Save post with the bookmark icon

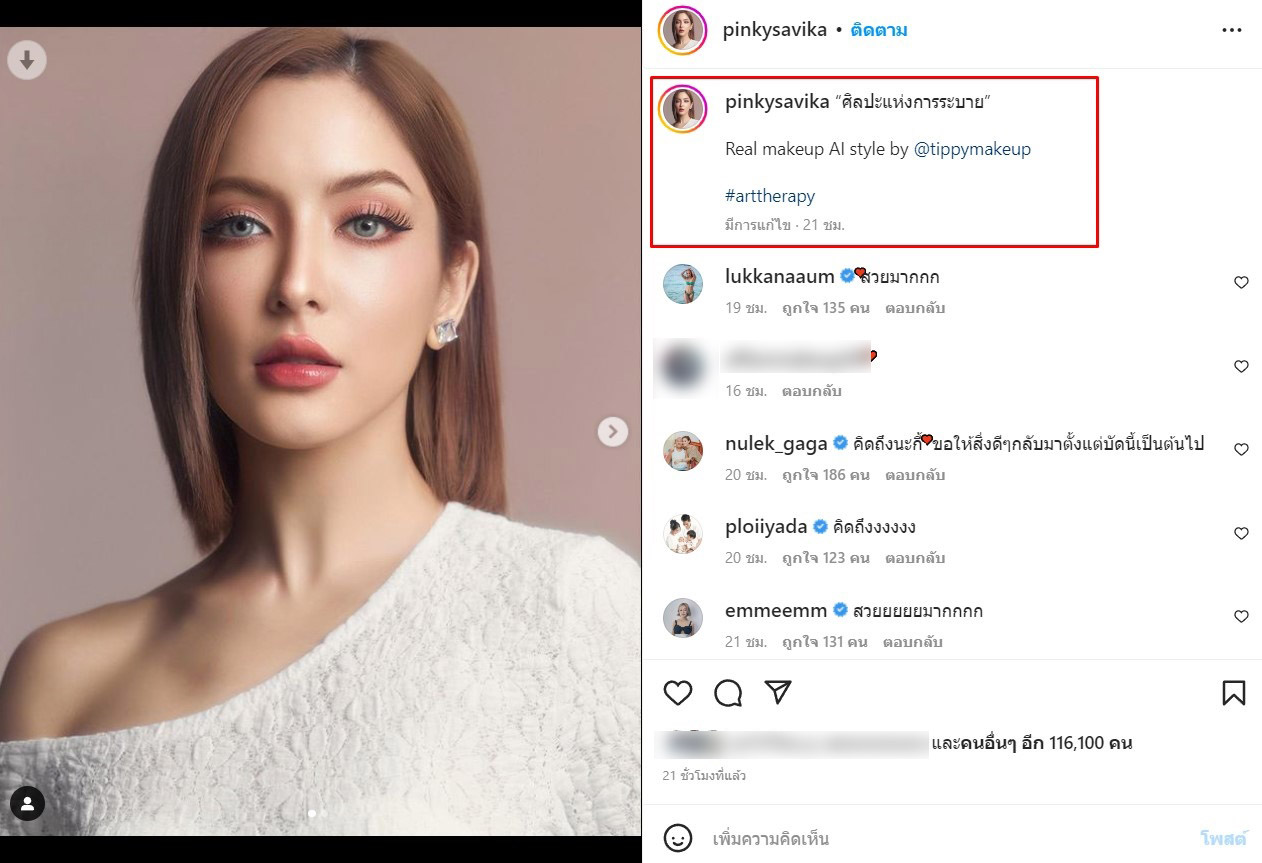click(x=1233, y=692)
